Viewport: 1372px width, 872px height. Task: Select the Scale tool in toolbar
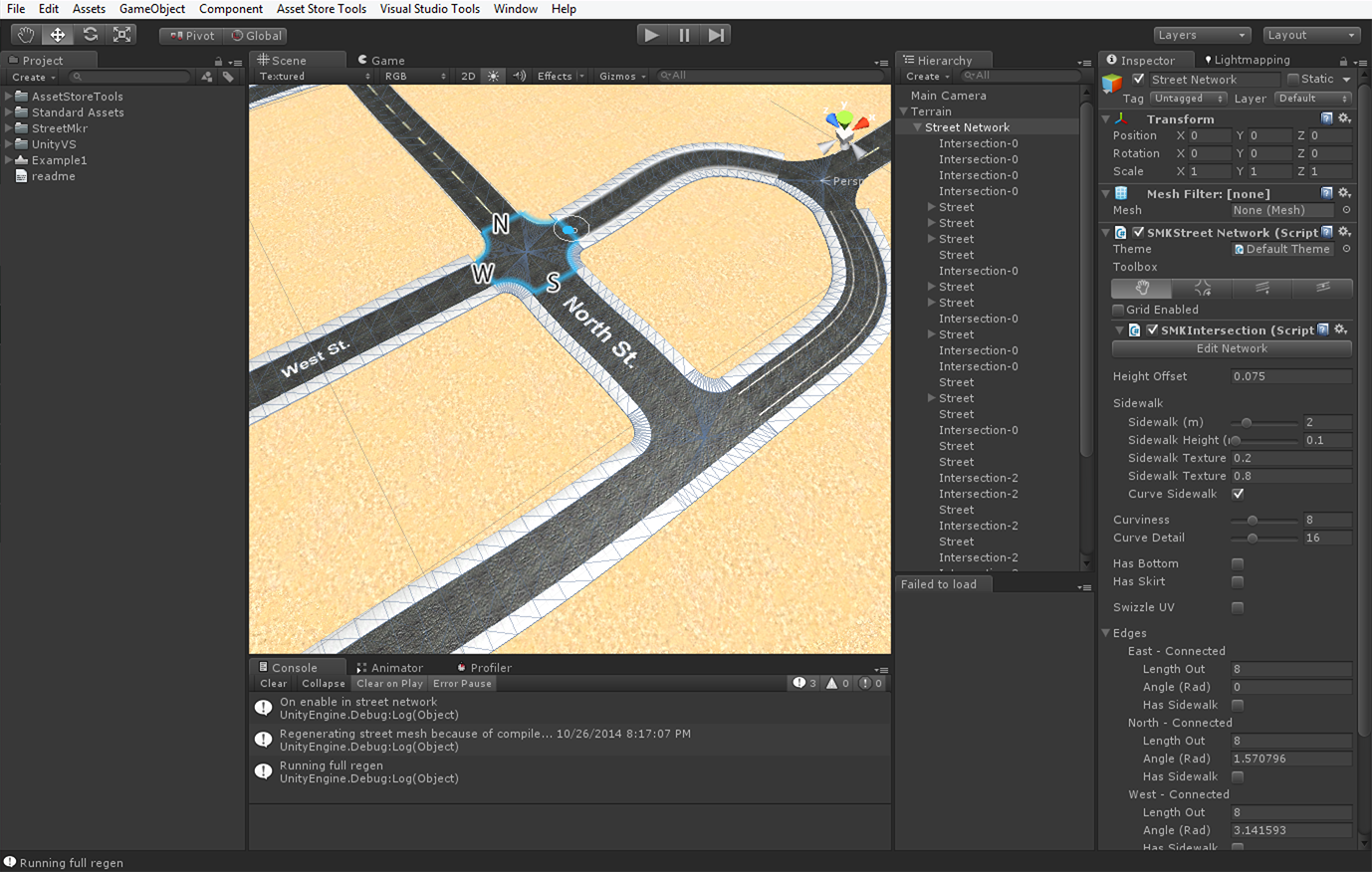(121, 35)
